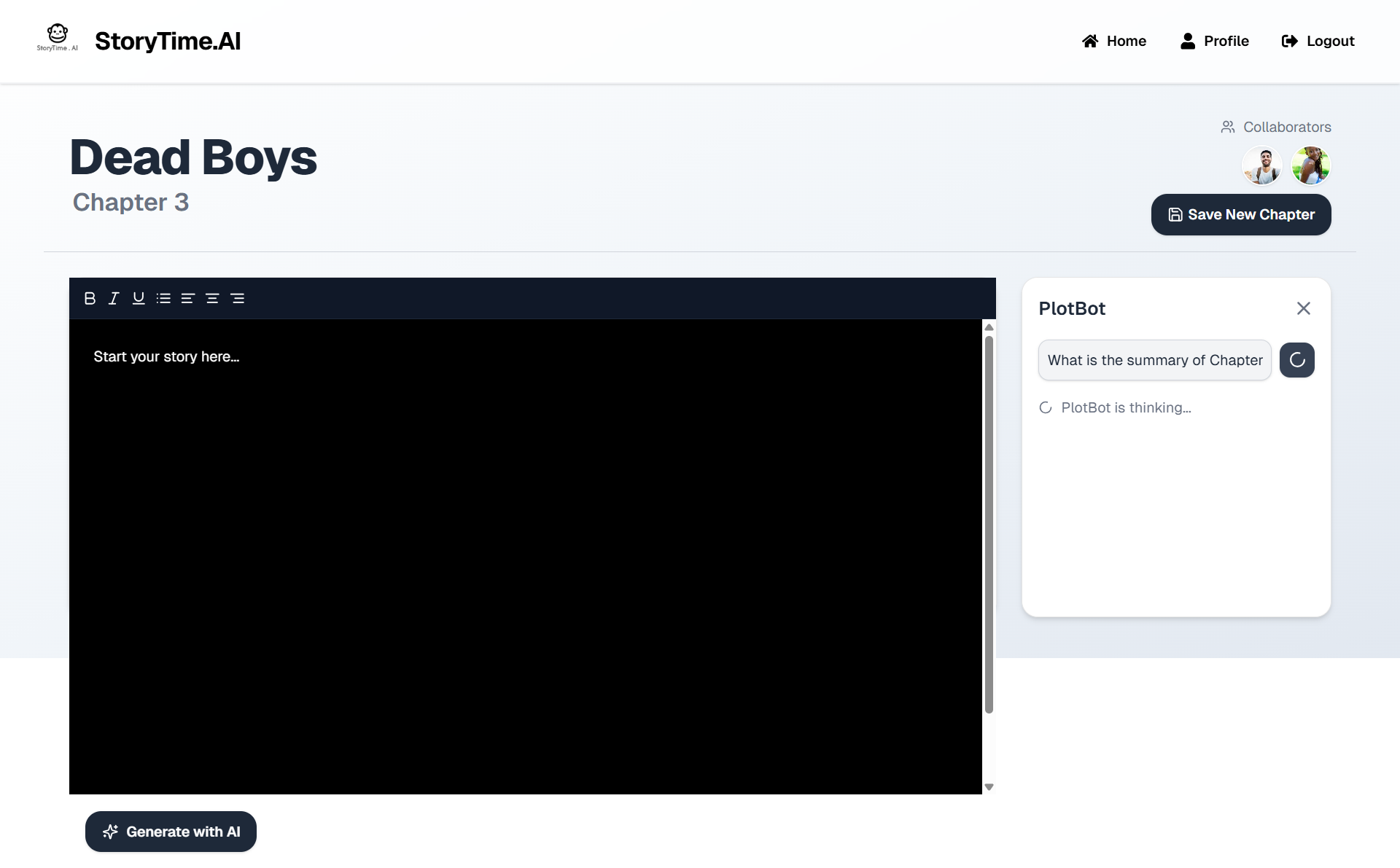This screenshot has height=868, width=1400.
Task: Toggle bold formatting in editor toolbar
Action: click(x=90, y=298)
